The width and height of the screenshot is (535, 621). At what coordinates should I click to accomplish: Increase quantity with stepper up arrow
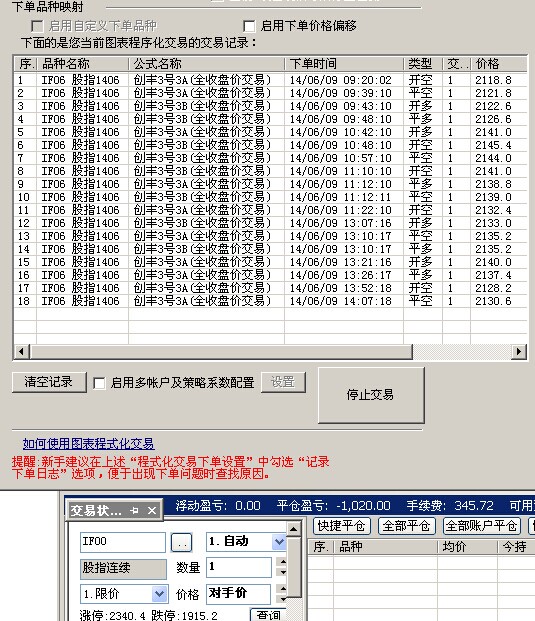point(282,562)
